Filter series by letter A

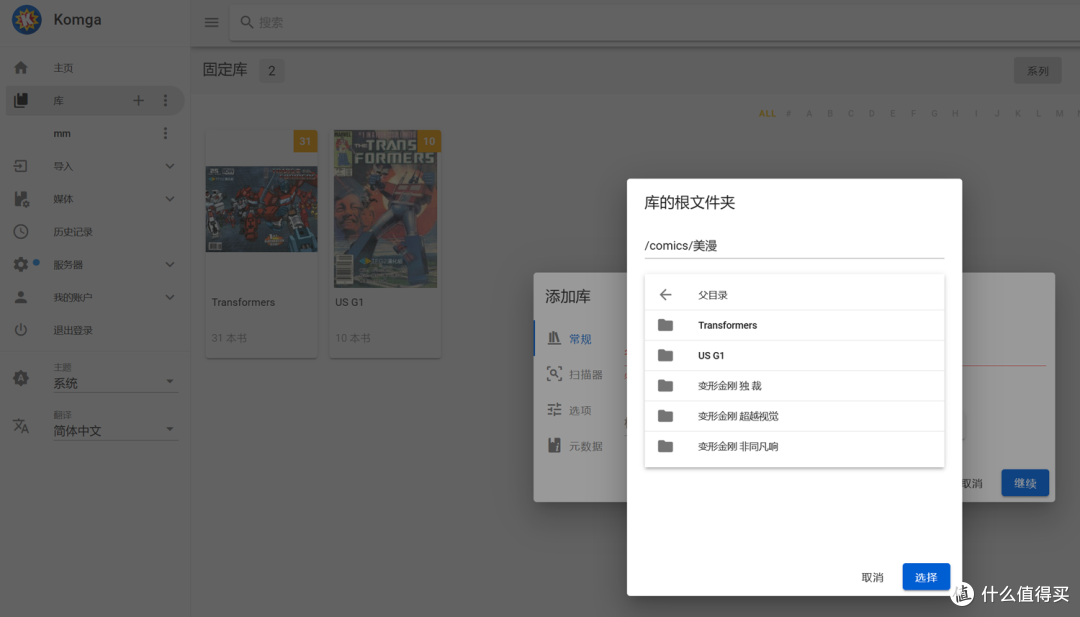point(809,114)
